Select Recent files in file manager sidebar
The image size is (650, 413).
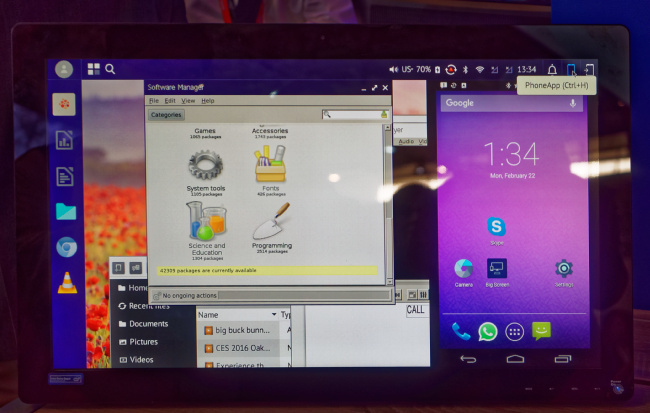tap(143, 306)
